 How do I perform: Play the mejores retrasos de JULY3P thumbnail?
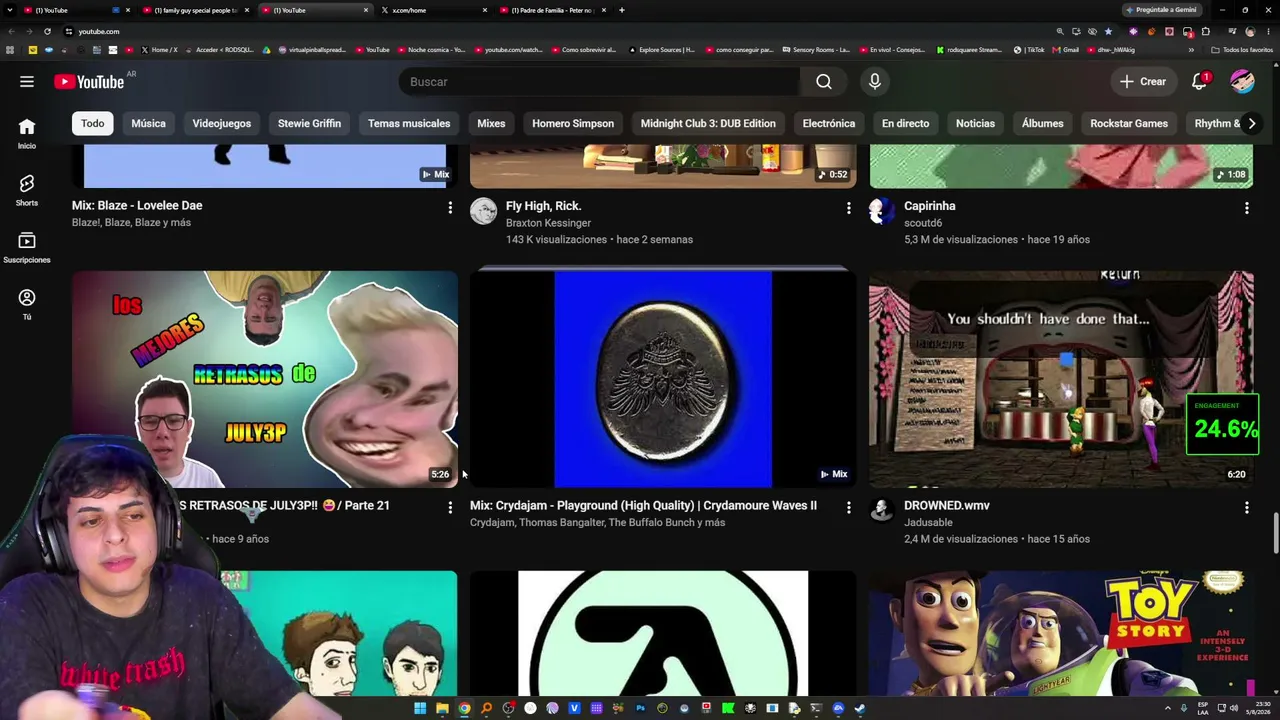pos(264,379)
